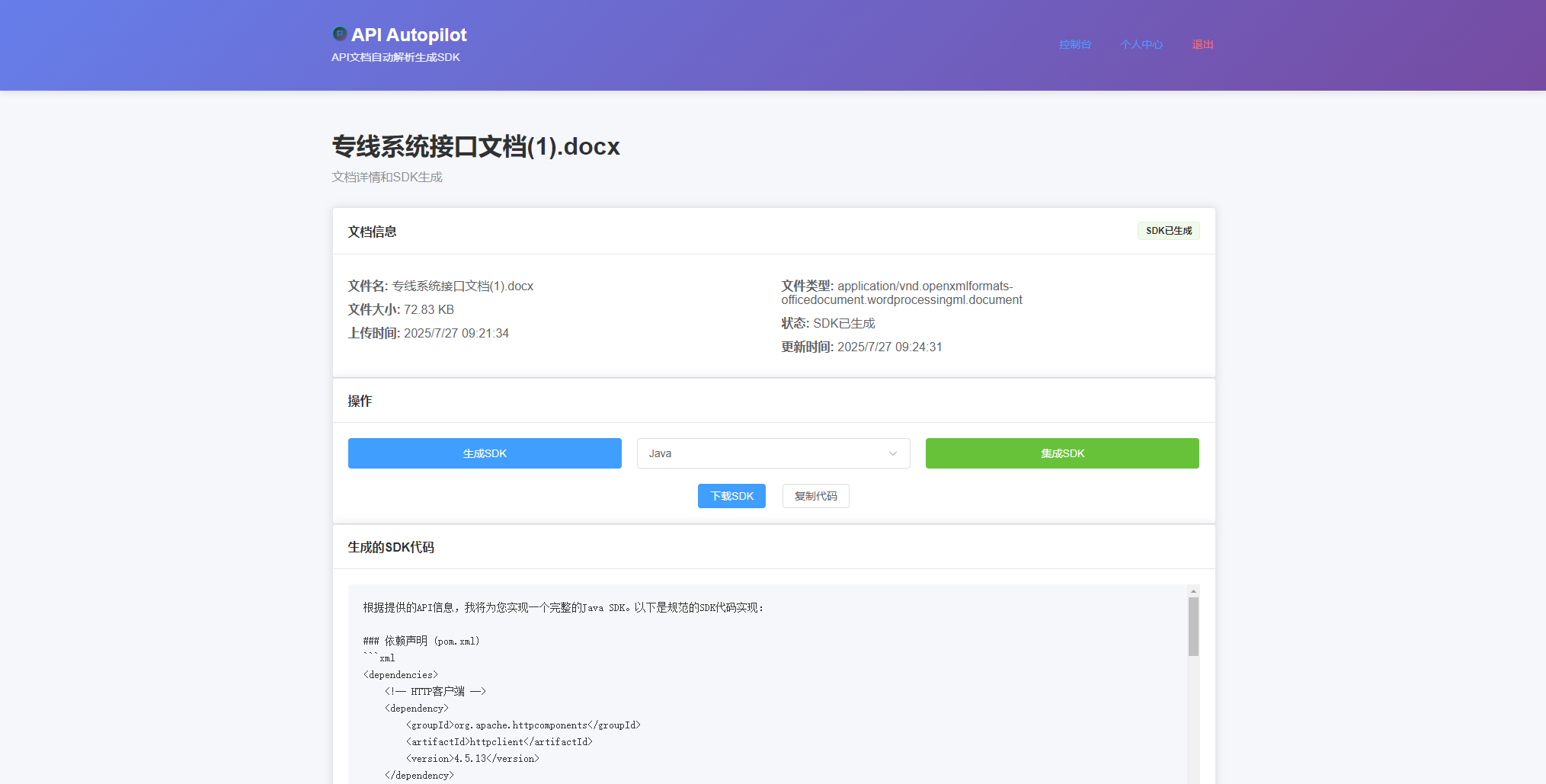Viewport: 1546px width, 784px height.
Task: Click the green 集成SDK button
Action: point(1061,453)
